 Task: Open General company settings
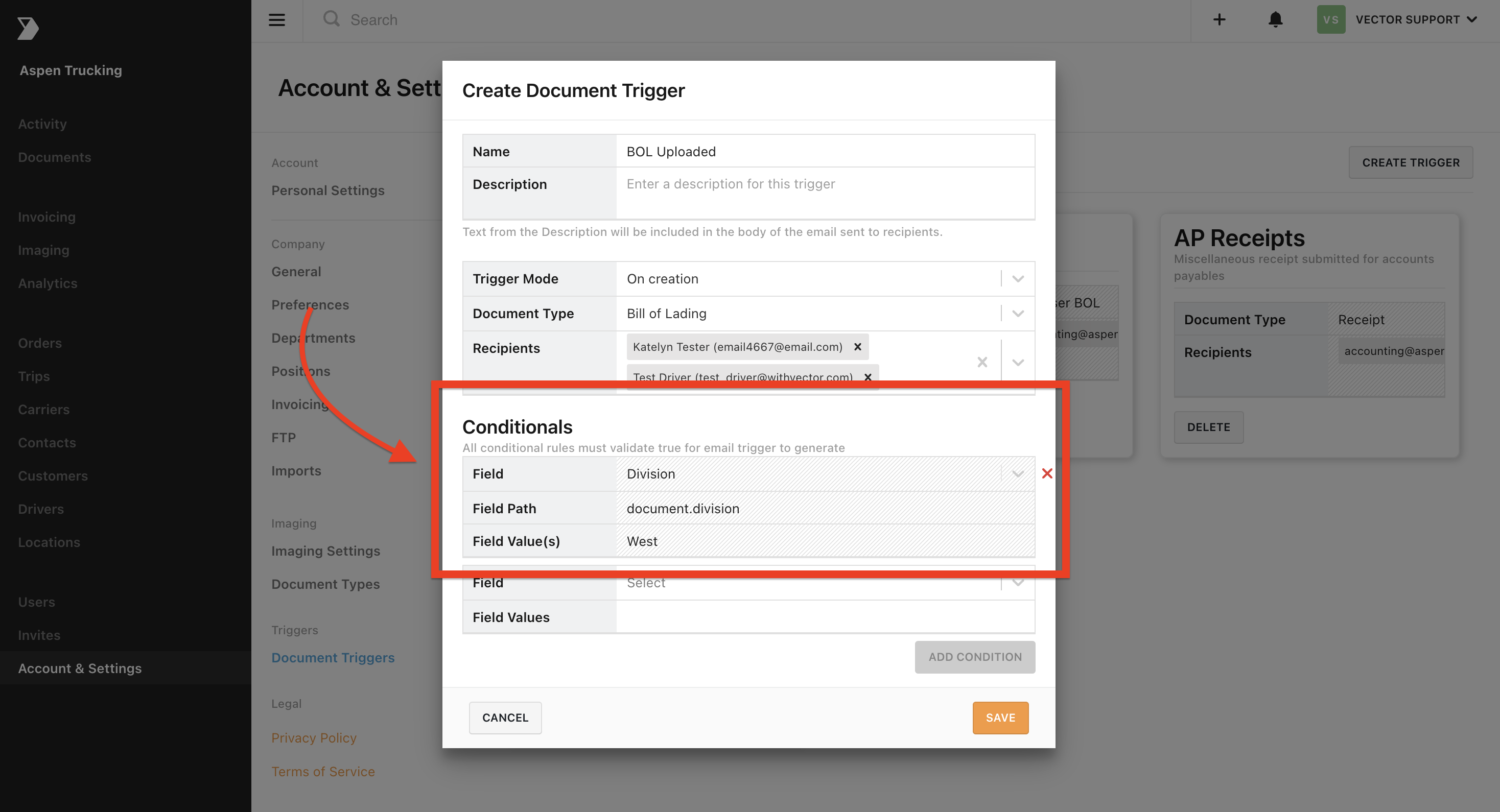[296, 272]
